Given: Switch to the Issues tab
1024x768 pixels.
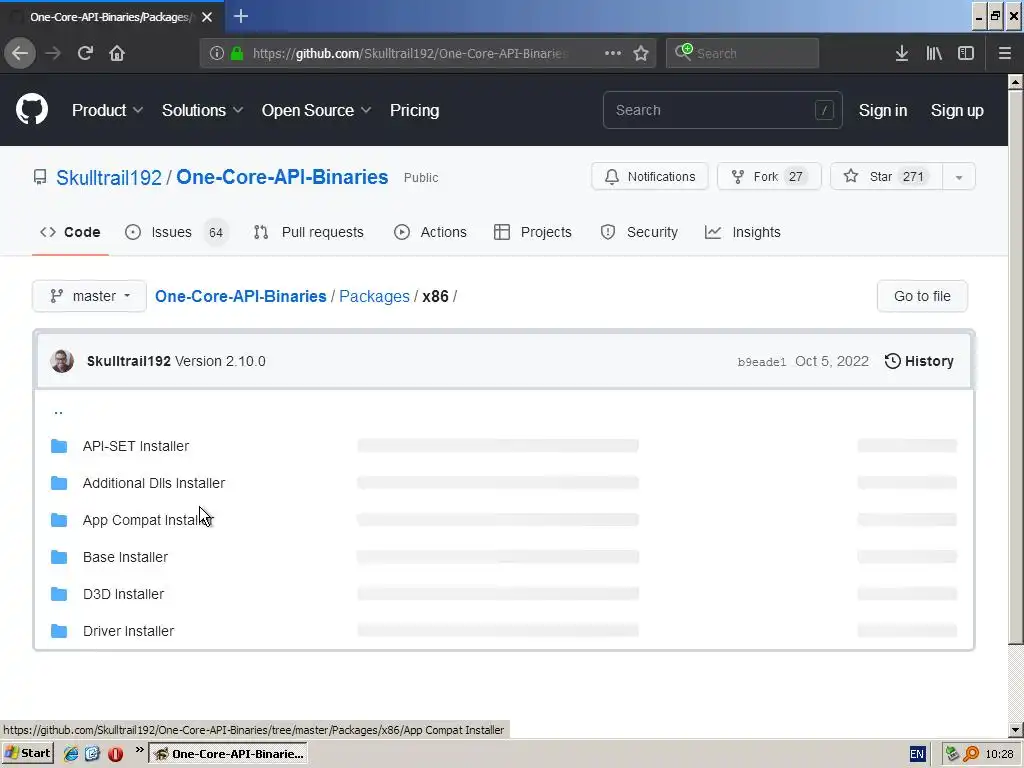Looking at the screenshot, I should pyautogui.click(x=176, y=232).
